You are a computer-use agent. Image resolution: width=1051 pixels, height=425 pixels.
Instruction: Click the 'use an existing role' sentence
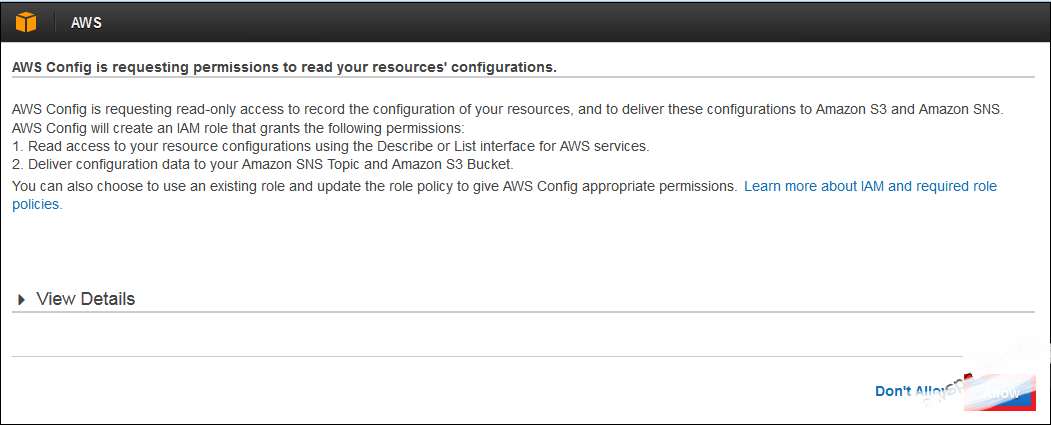(x=375, y=186)
